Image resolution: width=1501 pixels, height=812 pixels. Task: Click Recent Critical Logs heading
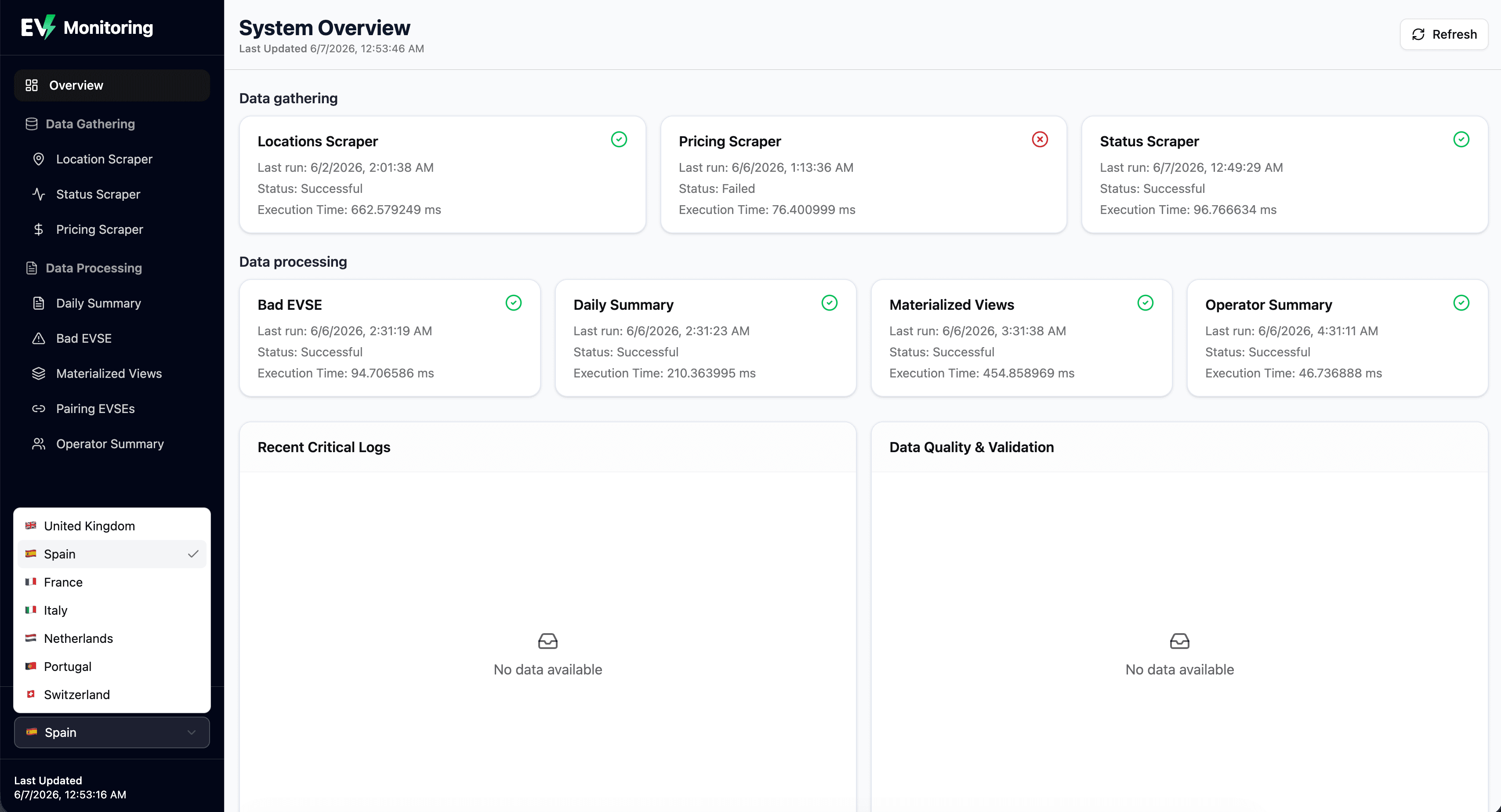tap(324, 447)
